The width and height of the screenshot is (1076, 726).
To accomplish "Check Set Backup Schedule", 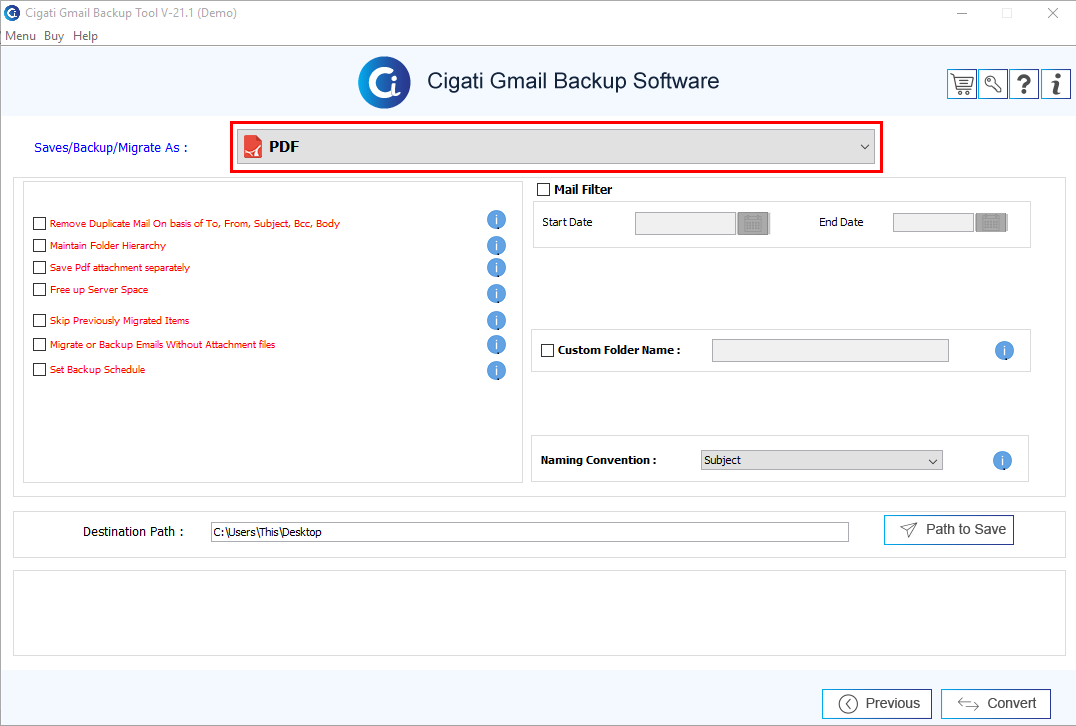I will 39,369.
